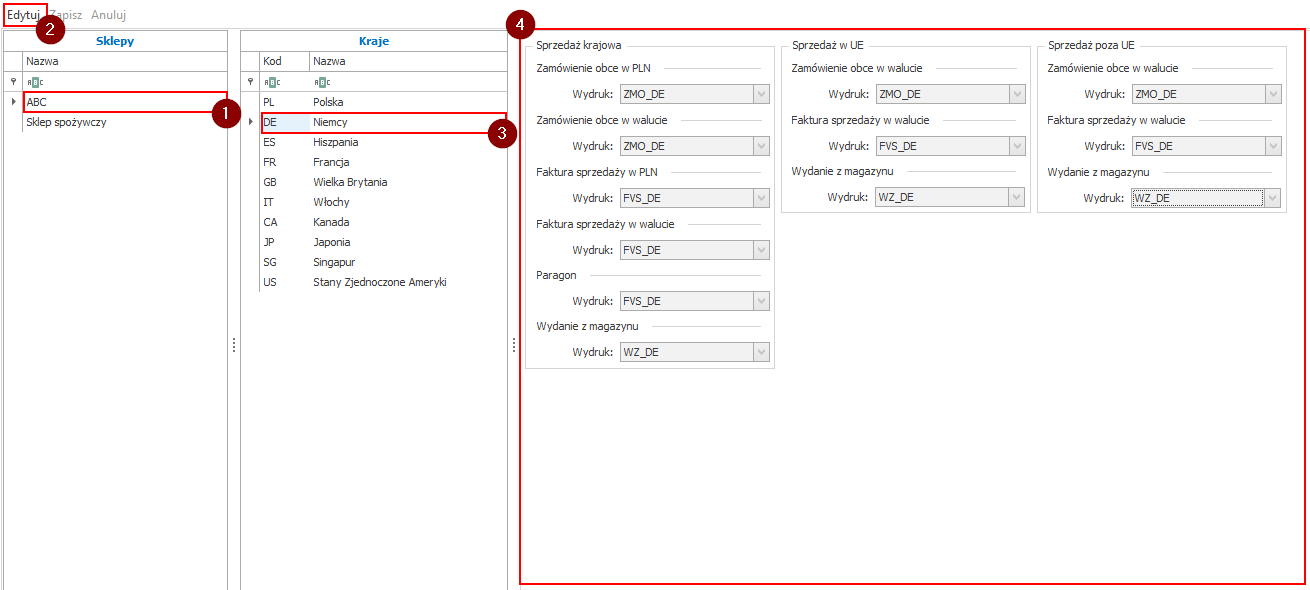Click the Zapisz button
This screenshot has height=590, width=1310.
pos(66,15)
